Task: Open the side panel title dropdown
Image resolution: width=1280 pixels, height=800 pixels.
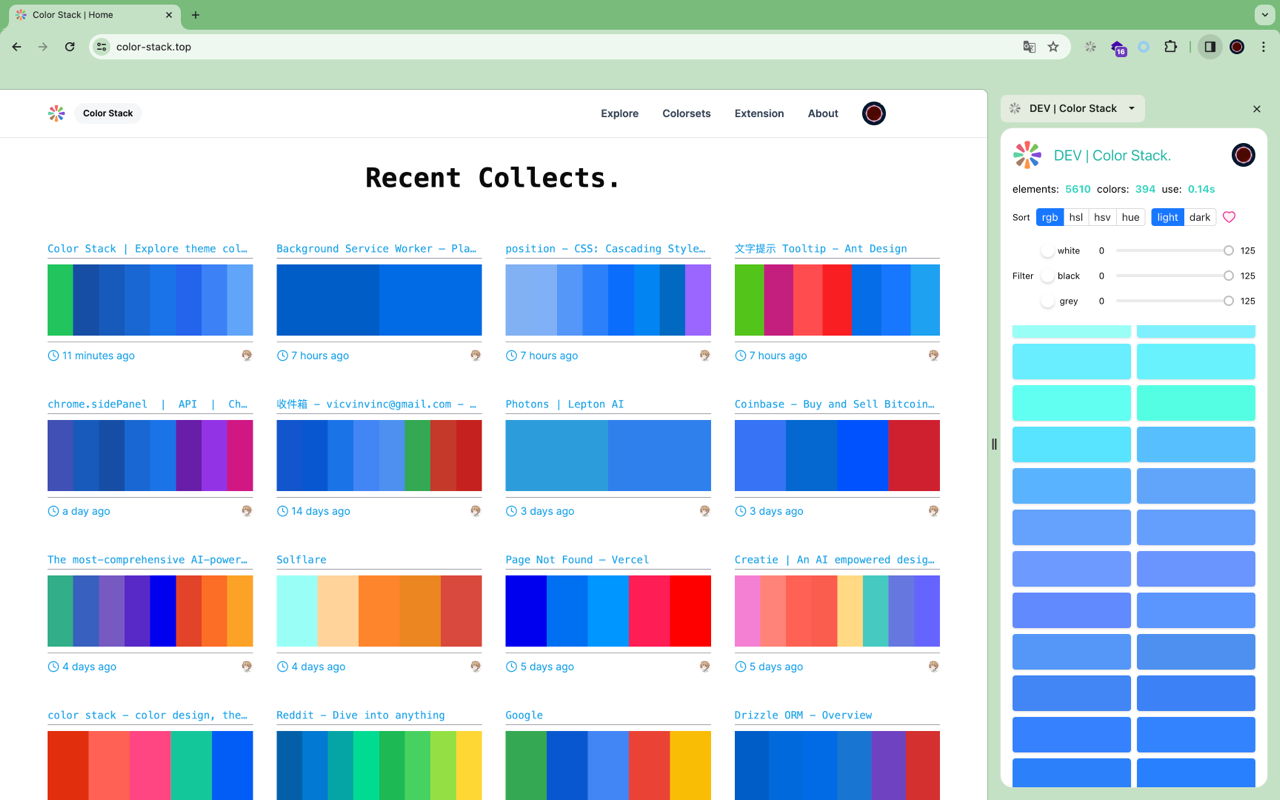Action: (x=1131, y=108)
